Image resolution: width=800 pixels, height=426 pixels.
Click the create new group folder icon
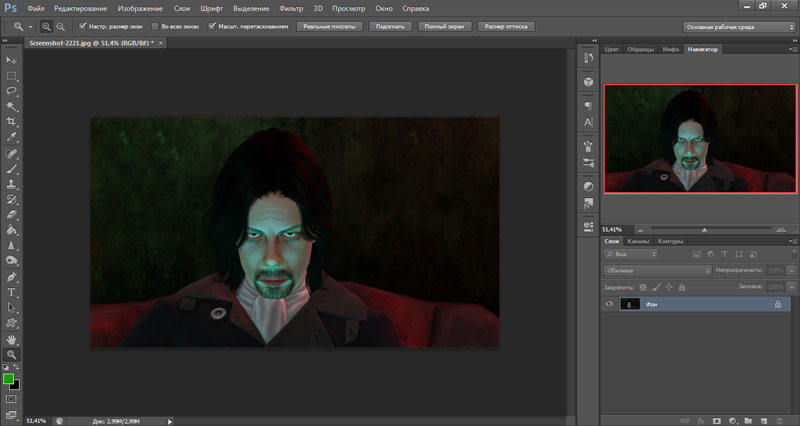point(748,421)
